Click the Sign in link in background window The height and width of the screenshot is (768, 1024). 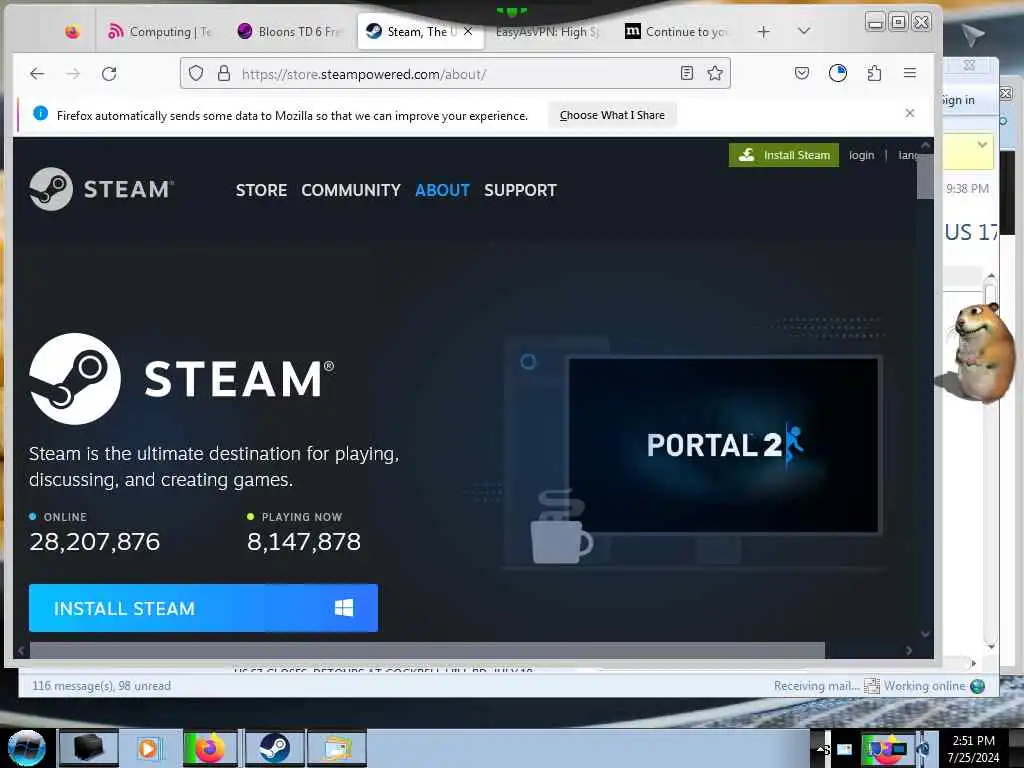coord(959,100)
